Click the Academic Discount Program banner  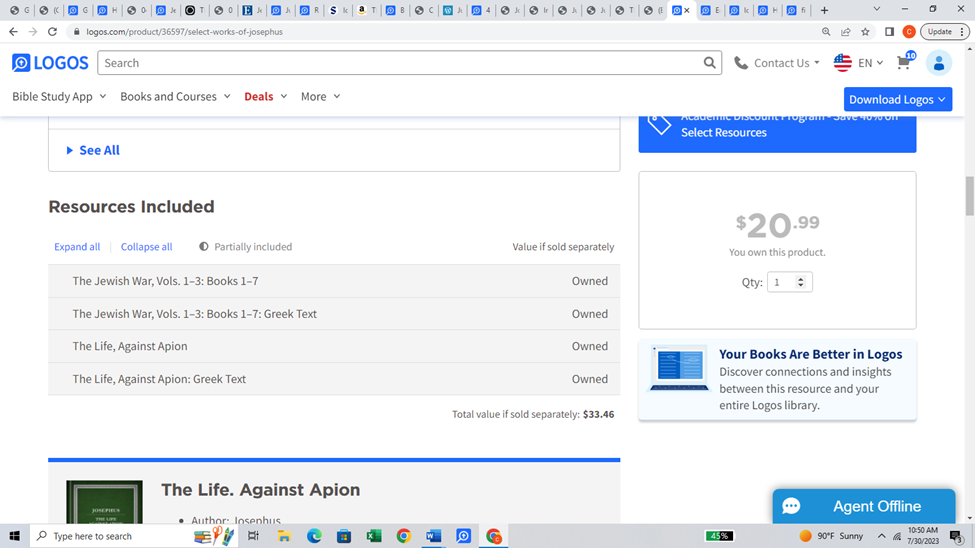tap(777, 133)
